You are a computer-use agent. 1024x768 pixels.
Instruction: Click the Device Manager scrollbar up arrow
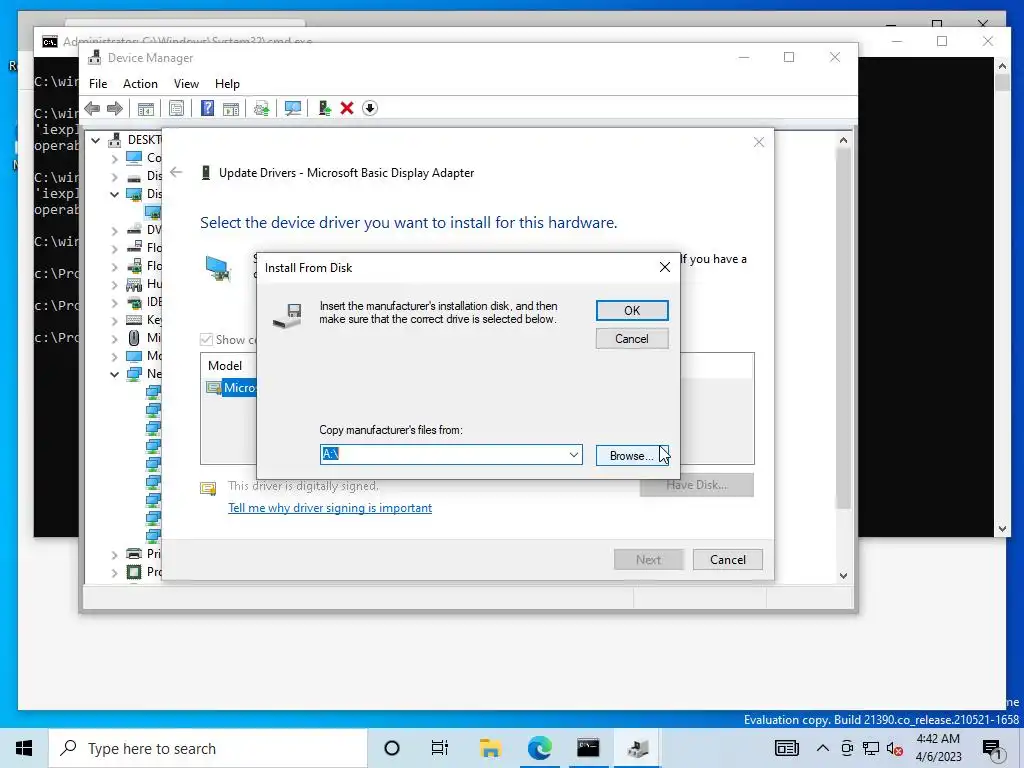[x=843, y=140]
